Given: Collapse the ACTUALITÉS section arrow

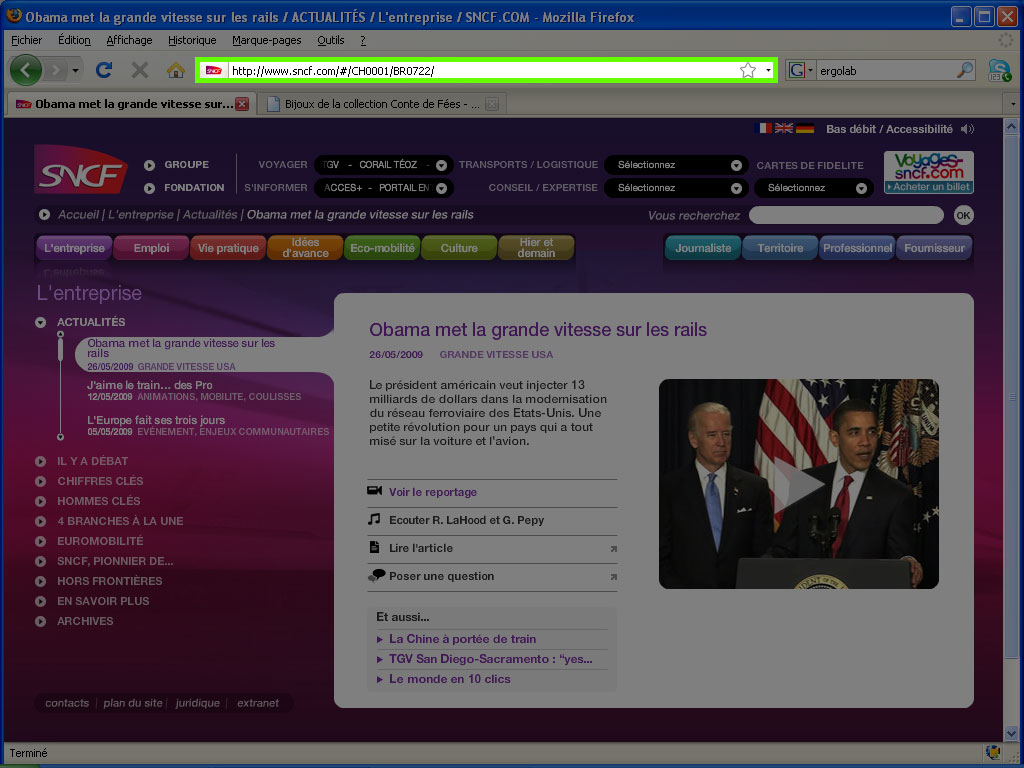Looking at the screenshot, I should 40,323.
